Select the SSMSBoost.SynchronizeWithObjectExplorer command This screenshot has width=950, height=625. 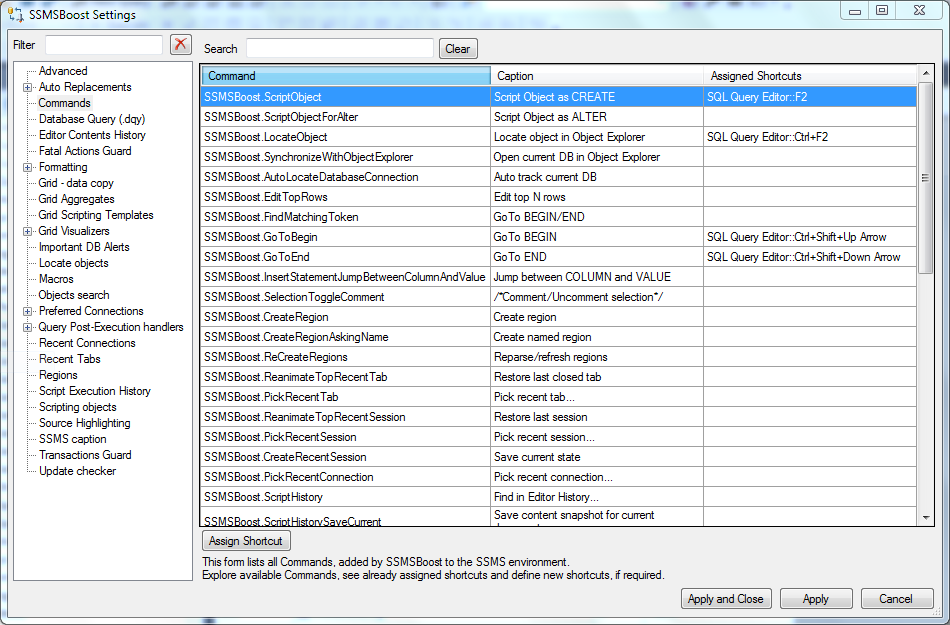pyautogui.click(x=559, y=157)
